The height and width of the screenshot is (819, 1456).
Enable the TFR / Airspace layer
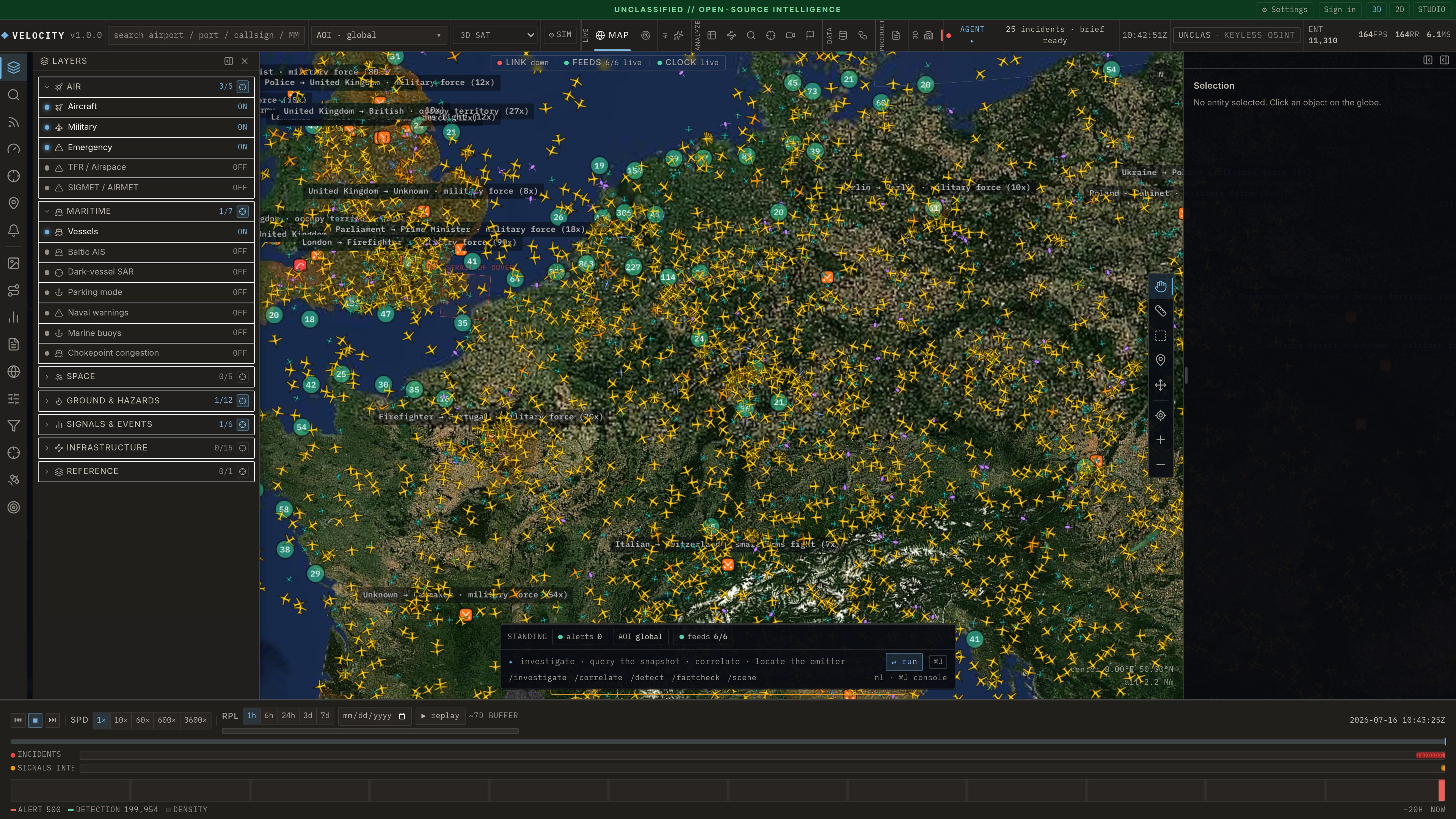click(146, 167)
